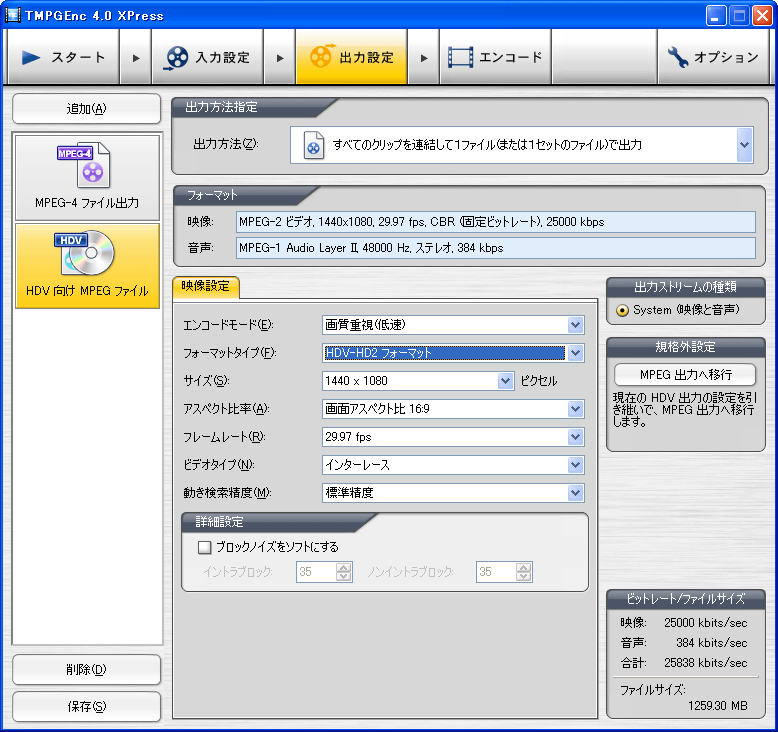Open the 入力設定 input settings stage
Viewport: 778px width, 732px height.
[207, 57]
